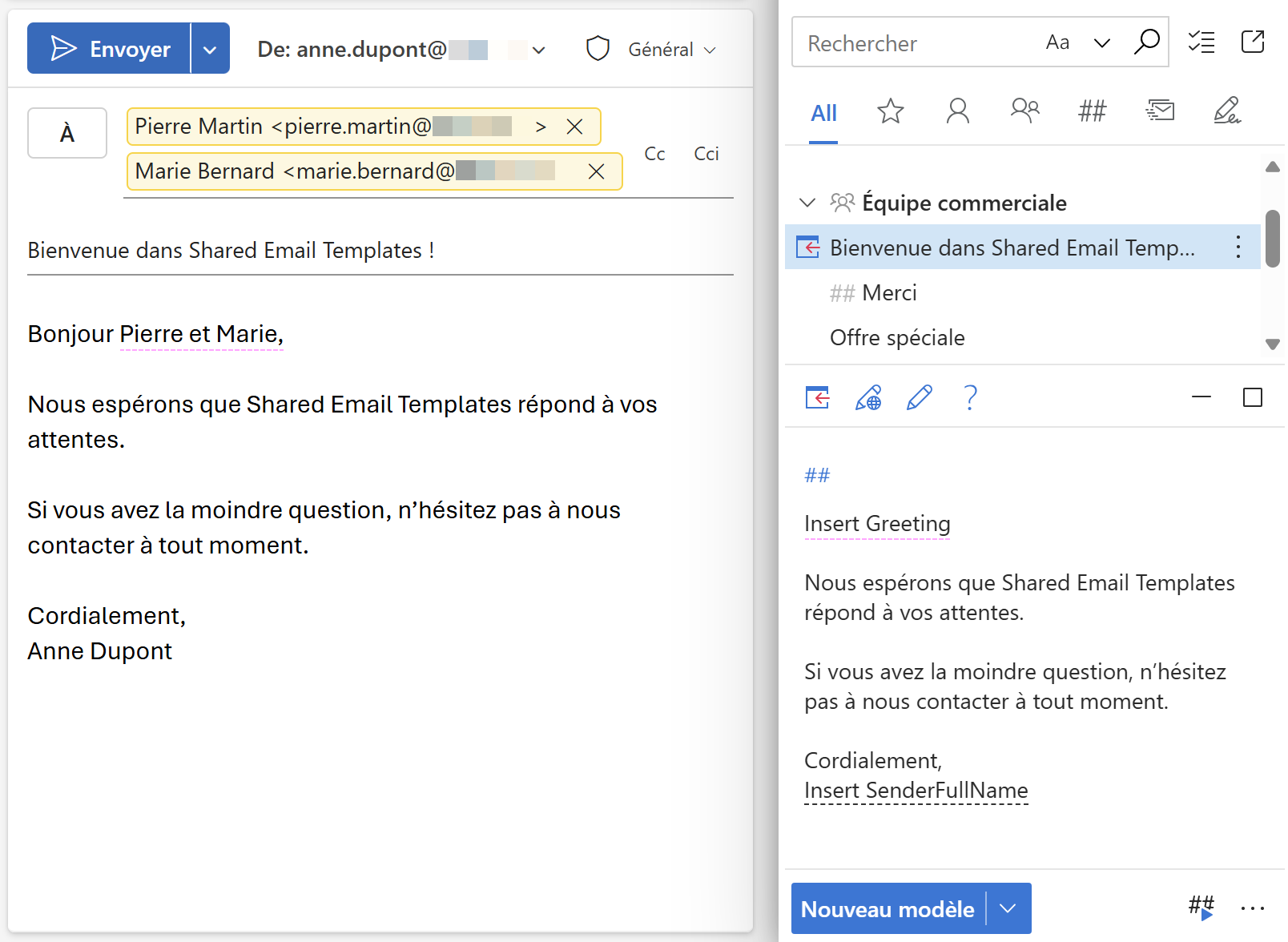Click edit in browser pencil-globe icon
1288x942 pixels.
pyautogui.click(x=868, y=397)
